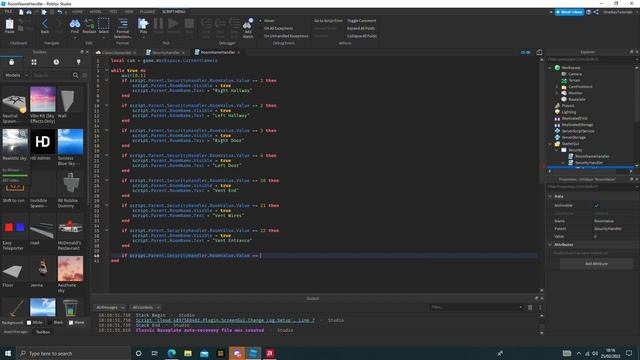Screen dimensions: 640x360
Task: Open the Models category dropdown in Toolbox
Action: pos(16,75)
